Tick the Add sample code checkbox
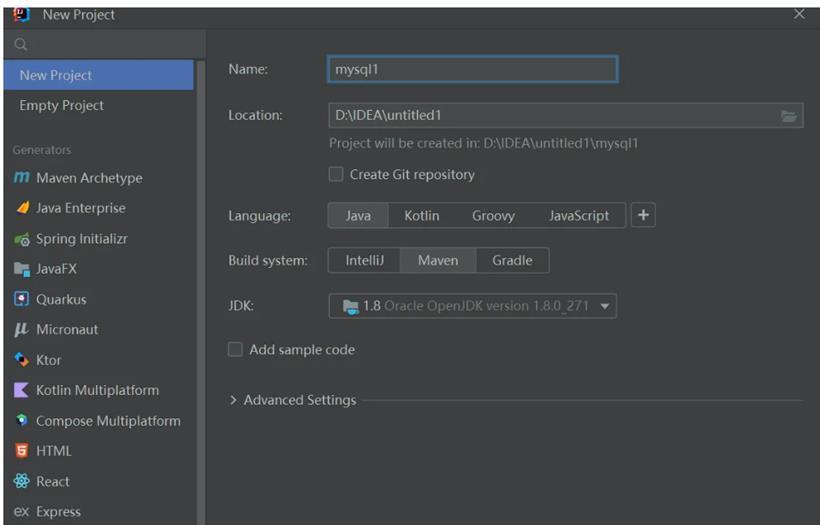This screenshot has height=525, width=820. (x=235, y=349)
